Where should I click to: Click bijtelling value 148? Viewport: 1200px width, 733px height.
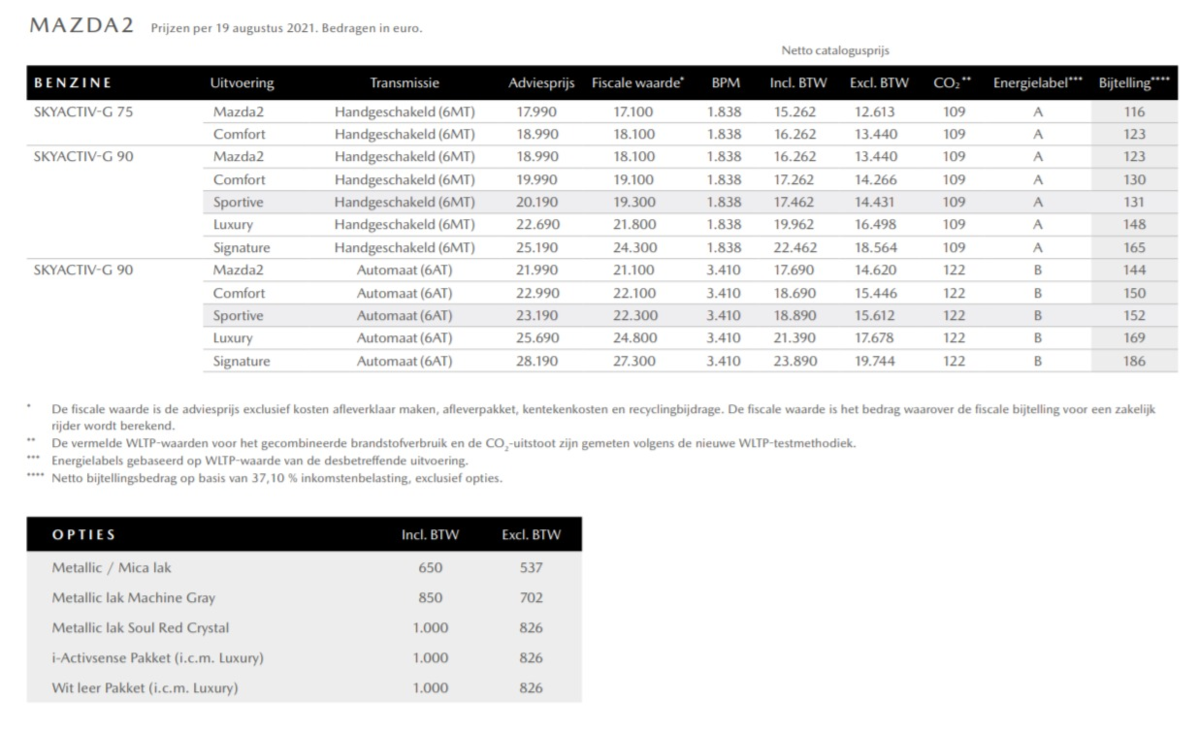pyautogui.click(x=1134, y=225)
